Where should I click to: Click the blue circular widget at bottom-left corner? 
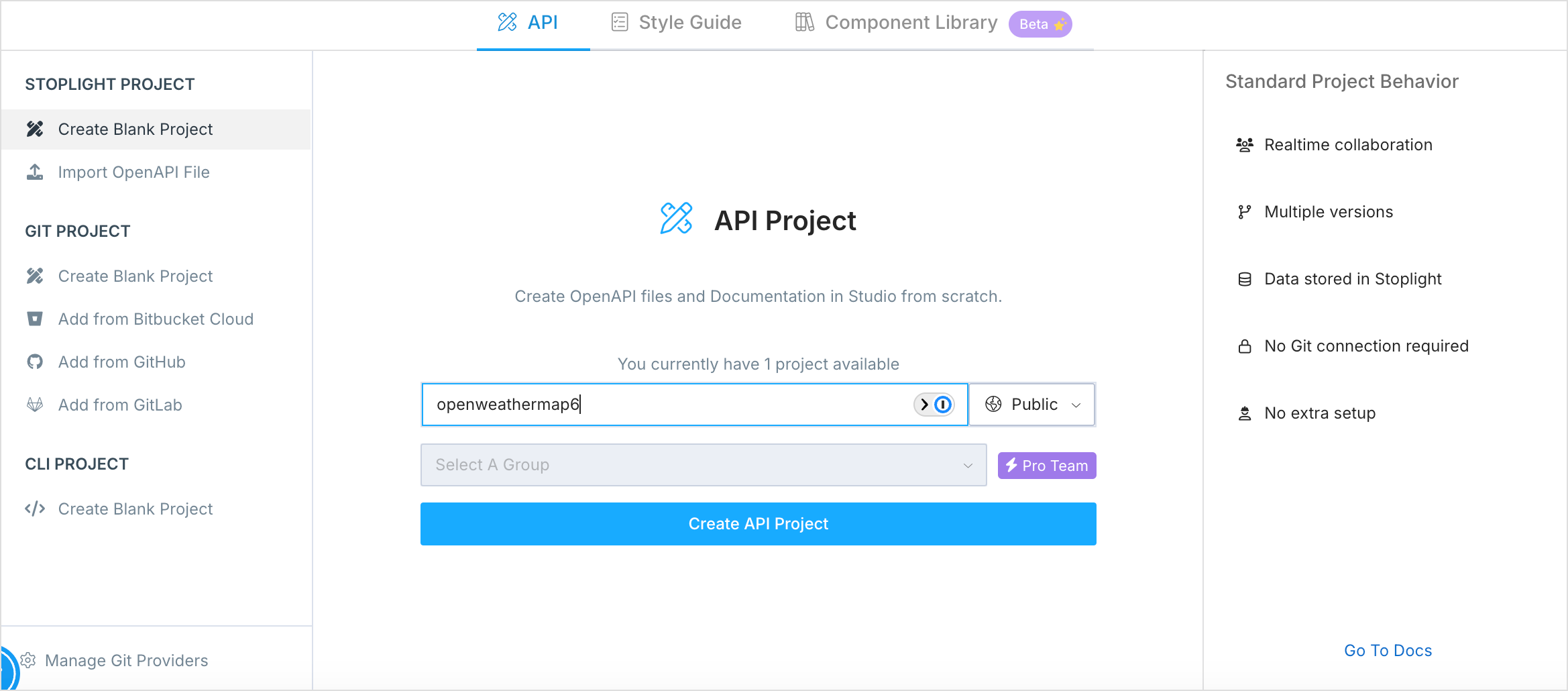click(x=9, y=671)
